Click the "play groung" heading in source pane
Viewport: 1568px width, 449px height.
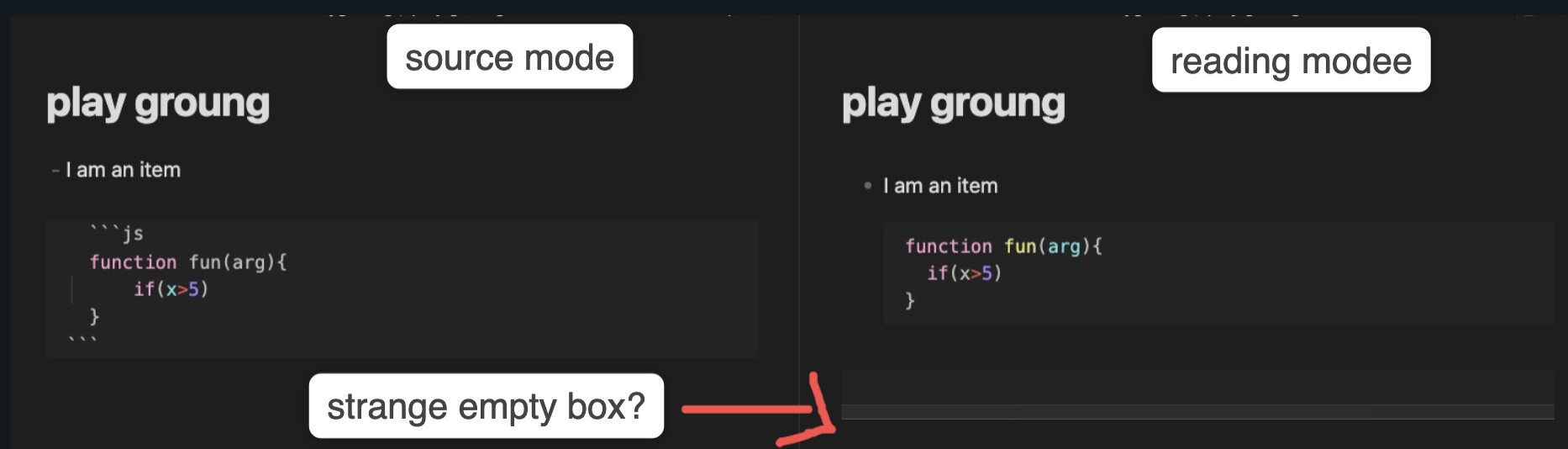(x=158, y=103)
